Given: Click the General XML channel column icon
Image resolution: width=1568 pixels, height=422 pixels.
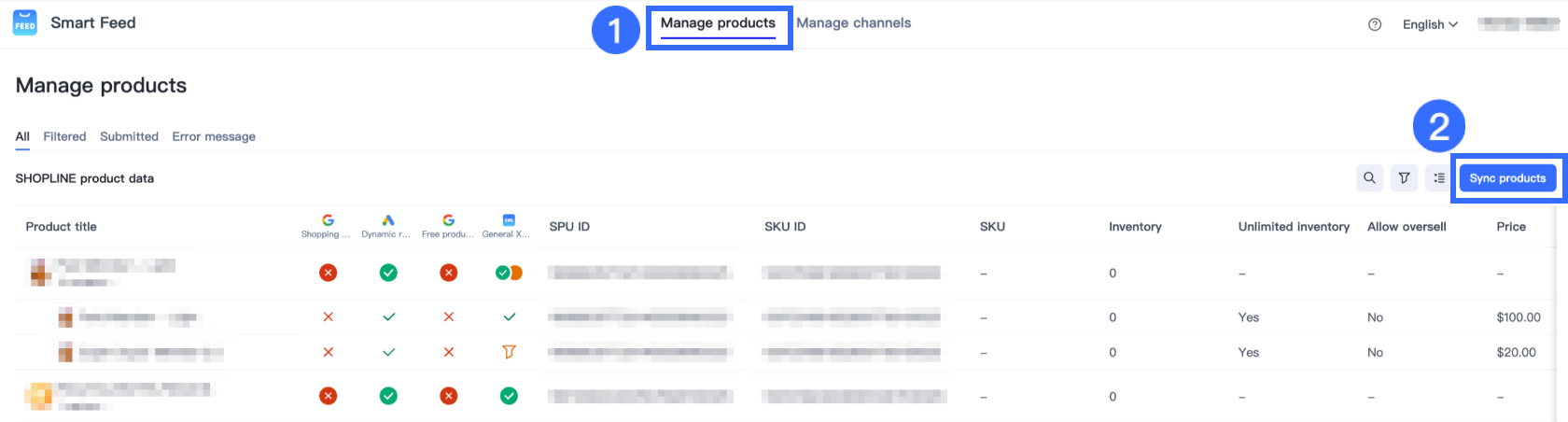Looking at the screenshot, I should [509, 221].
